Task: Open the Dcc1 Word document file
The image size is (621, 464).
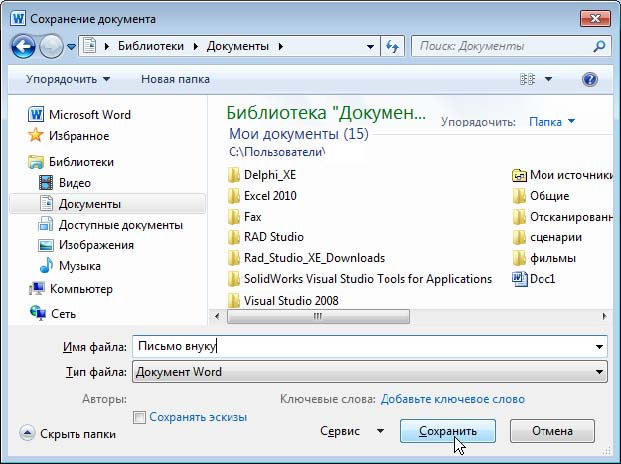Action: pyautogui.click(x=542, y=279)
